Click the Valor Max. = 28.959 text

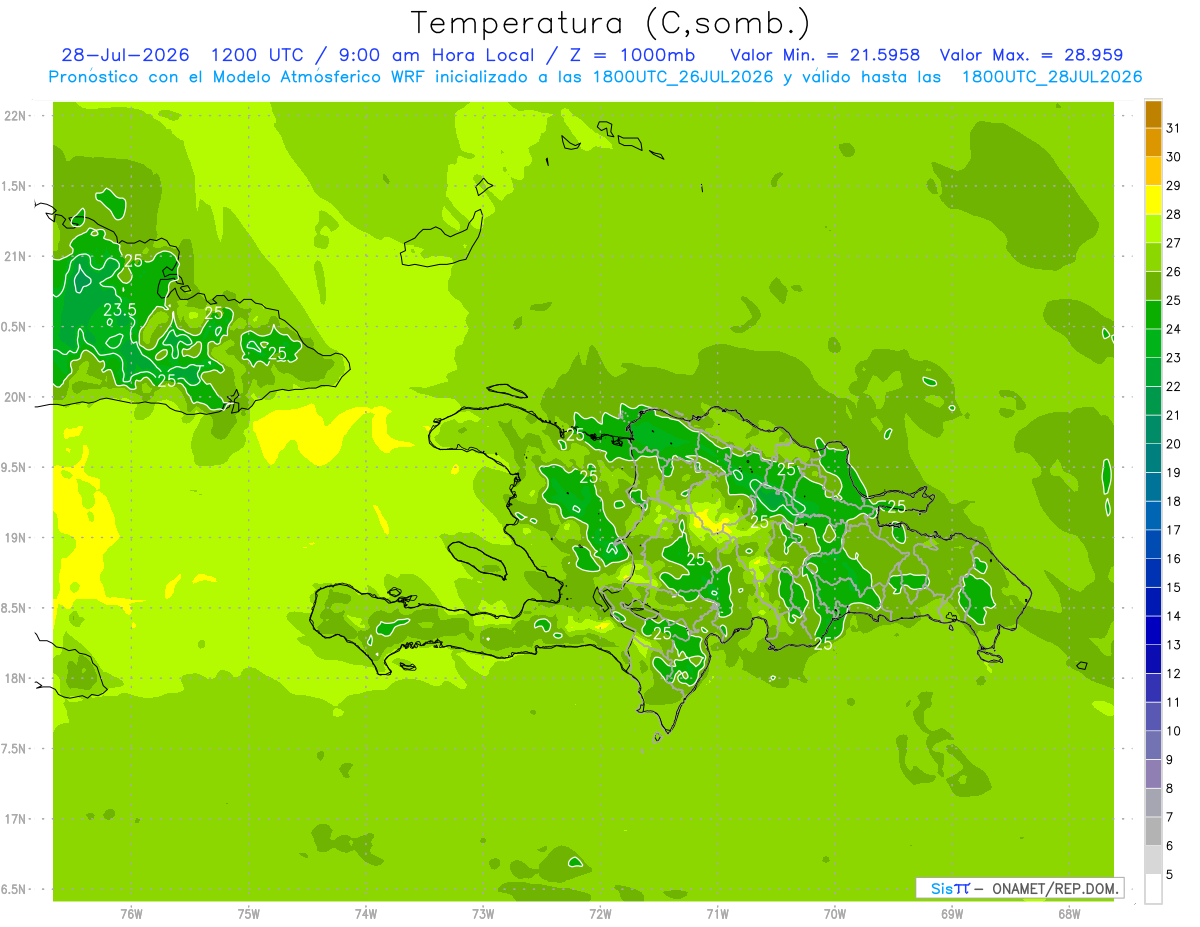point(1030,55)
